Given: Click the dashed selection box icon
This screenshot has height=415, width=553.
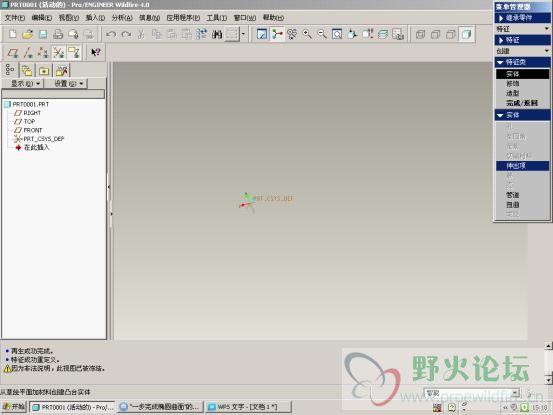Looking at the screenshot, I should 232,34.
